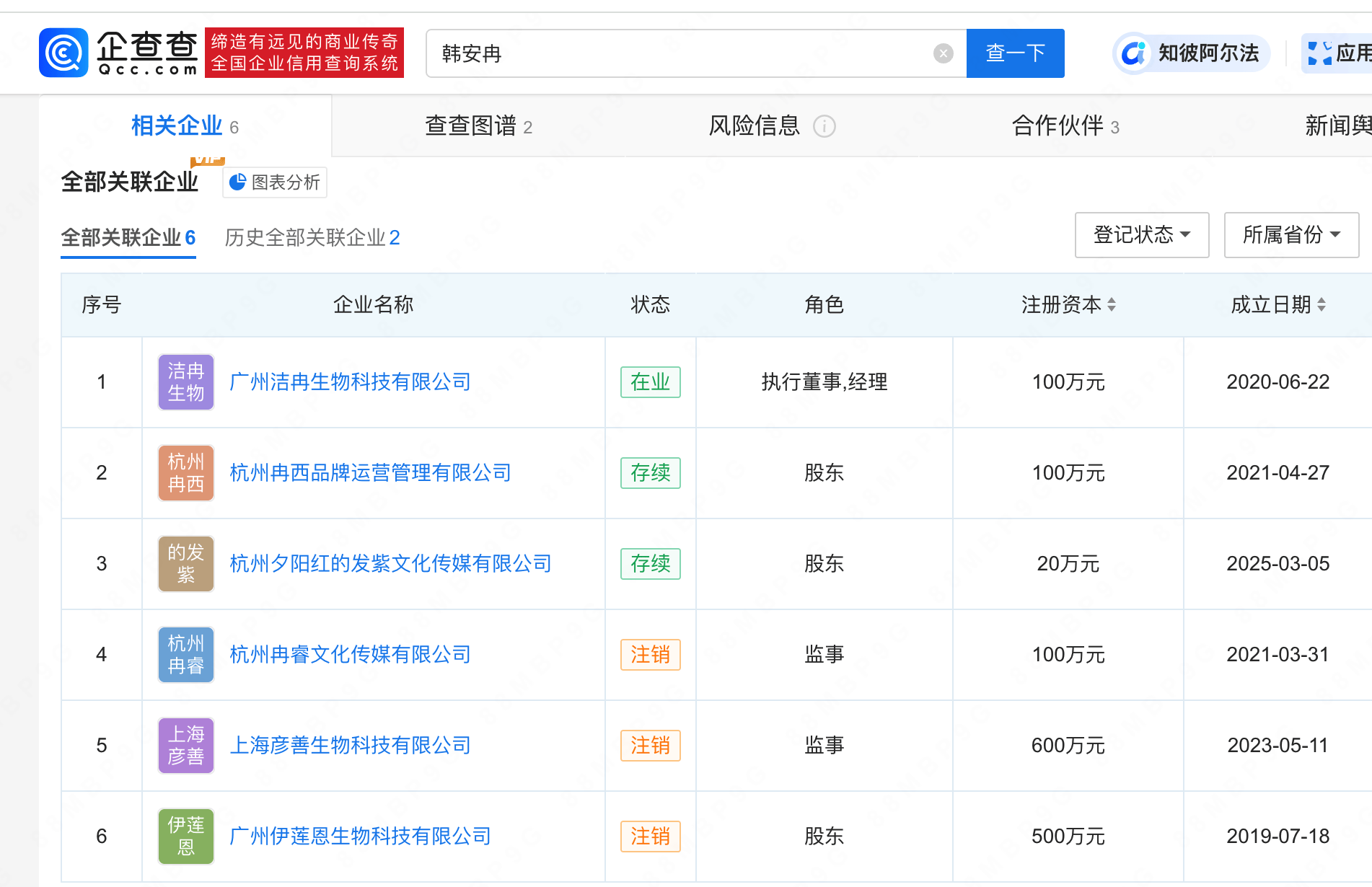Switch to the 相关企业 tab

tap(185, 126)
